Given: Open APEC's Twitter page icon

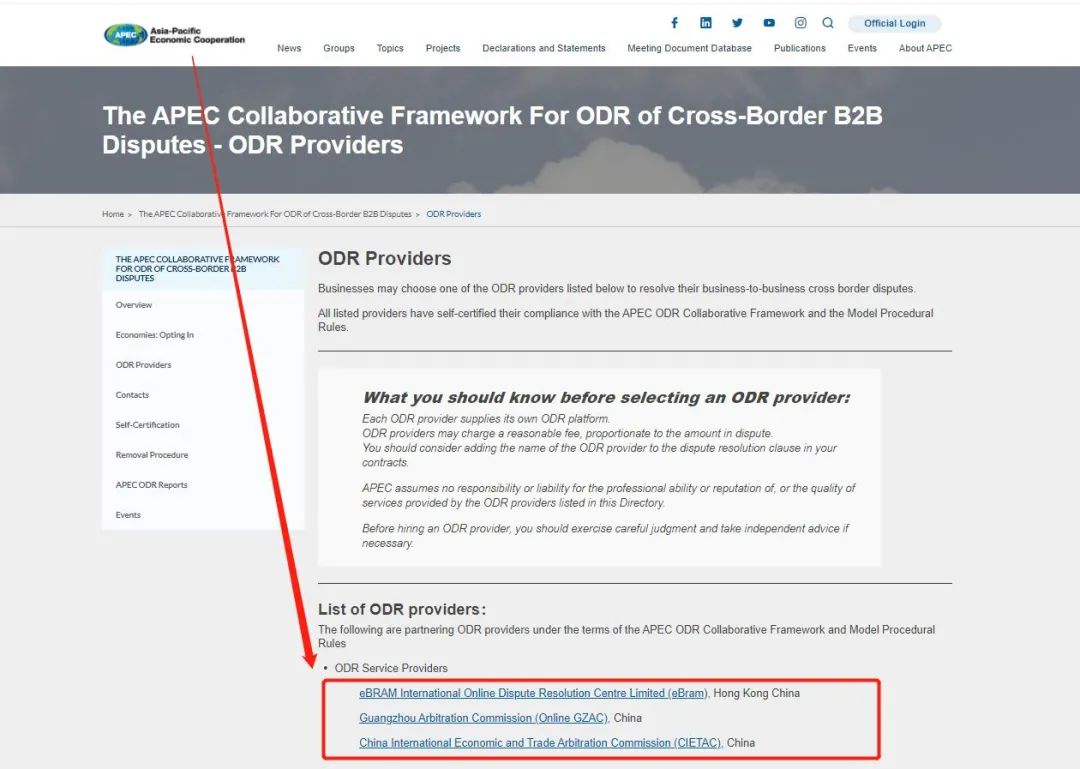Looking at the screenshot, I should click(737, 23).
